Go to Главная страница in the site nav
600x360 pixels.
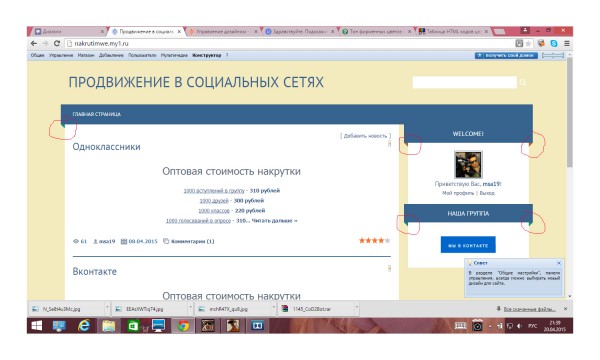96,114
